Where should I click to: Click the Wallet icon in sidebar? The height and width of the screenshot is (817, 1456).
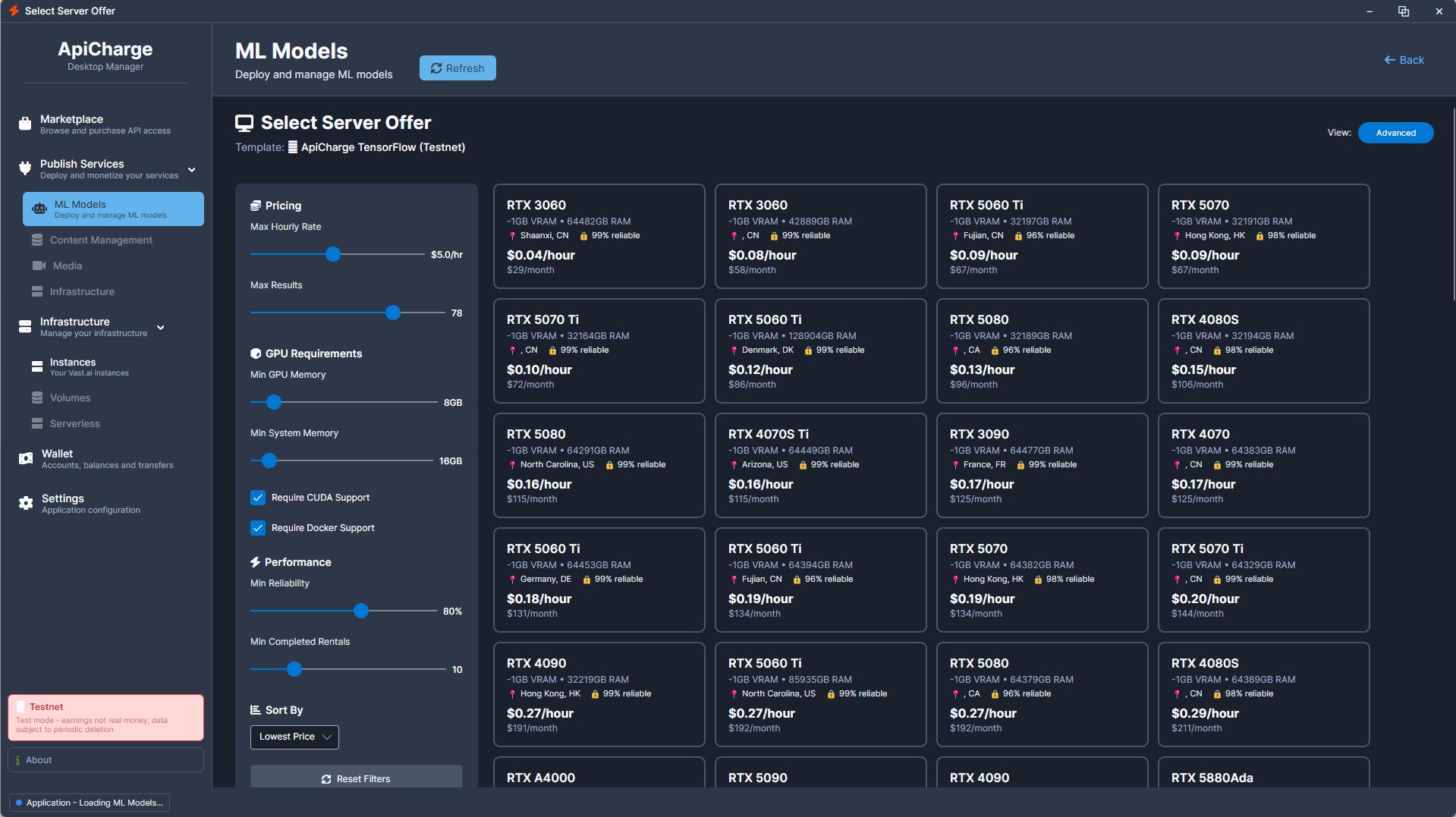pos(26,458)
